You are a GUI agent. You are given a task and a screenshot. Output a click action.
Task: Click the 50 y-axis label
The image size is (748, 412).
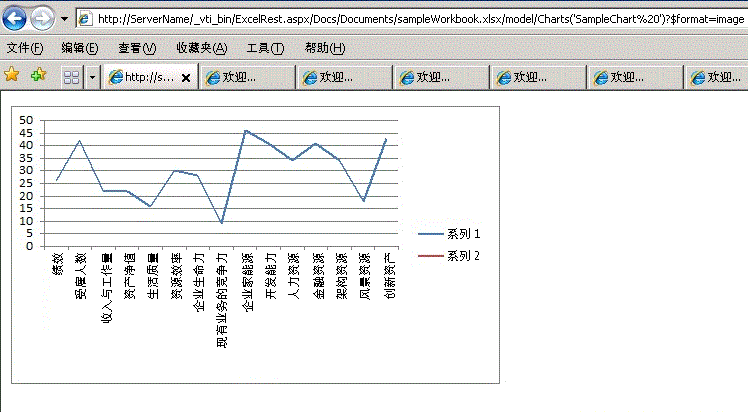point(26,121)
